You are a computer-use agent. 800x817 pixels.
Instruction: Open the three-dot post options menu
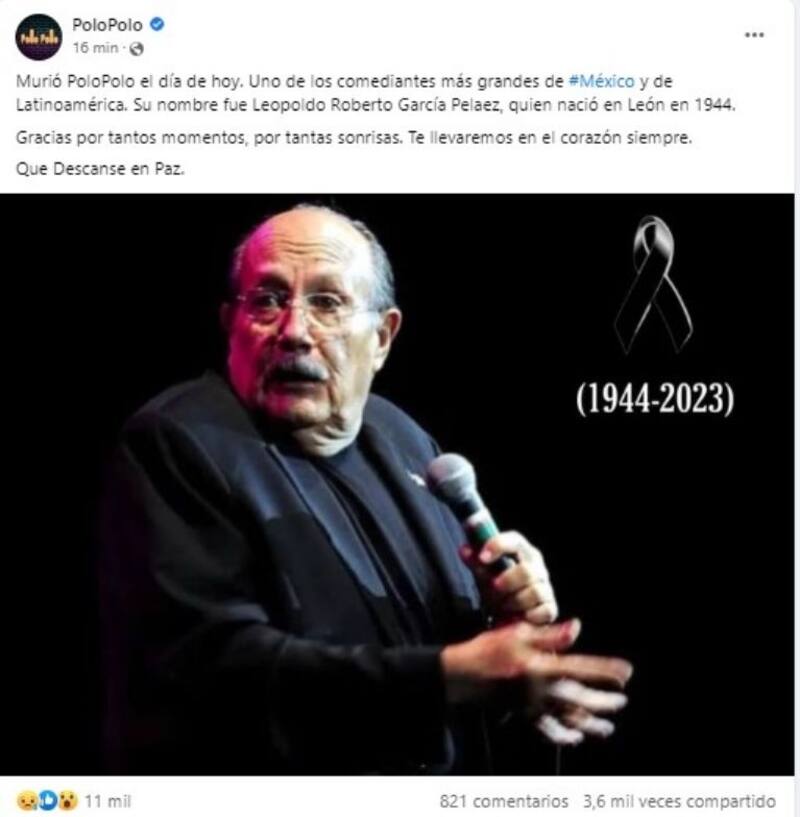point(754,35)
